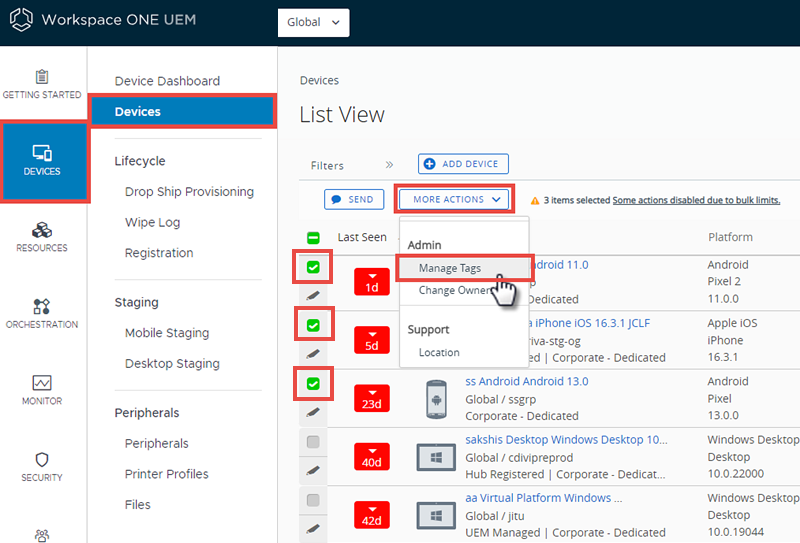Open the iPhone iOS 16.3.1 JCLF link
Image resolution: width=800 pixels, height=543 pixels.
pyautogui.click(x=589, y=323)
